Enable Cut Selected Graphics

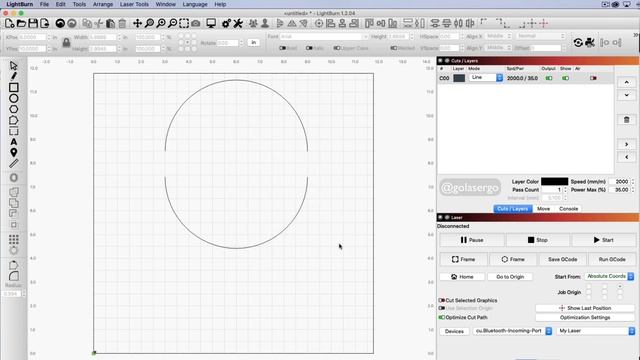pos(442,300)
